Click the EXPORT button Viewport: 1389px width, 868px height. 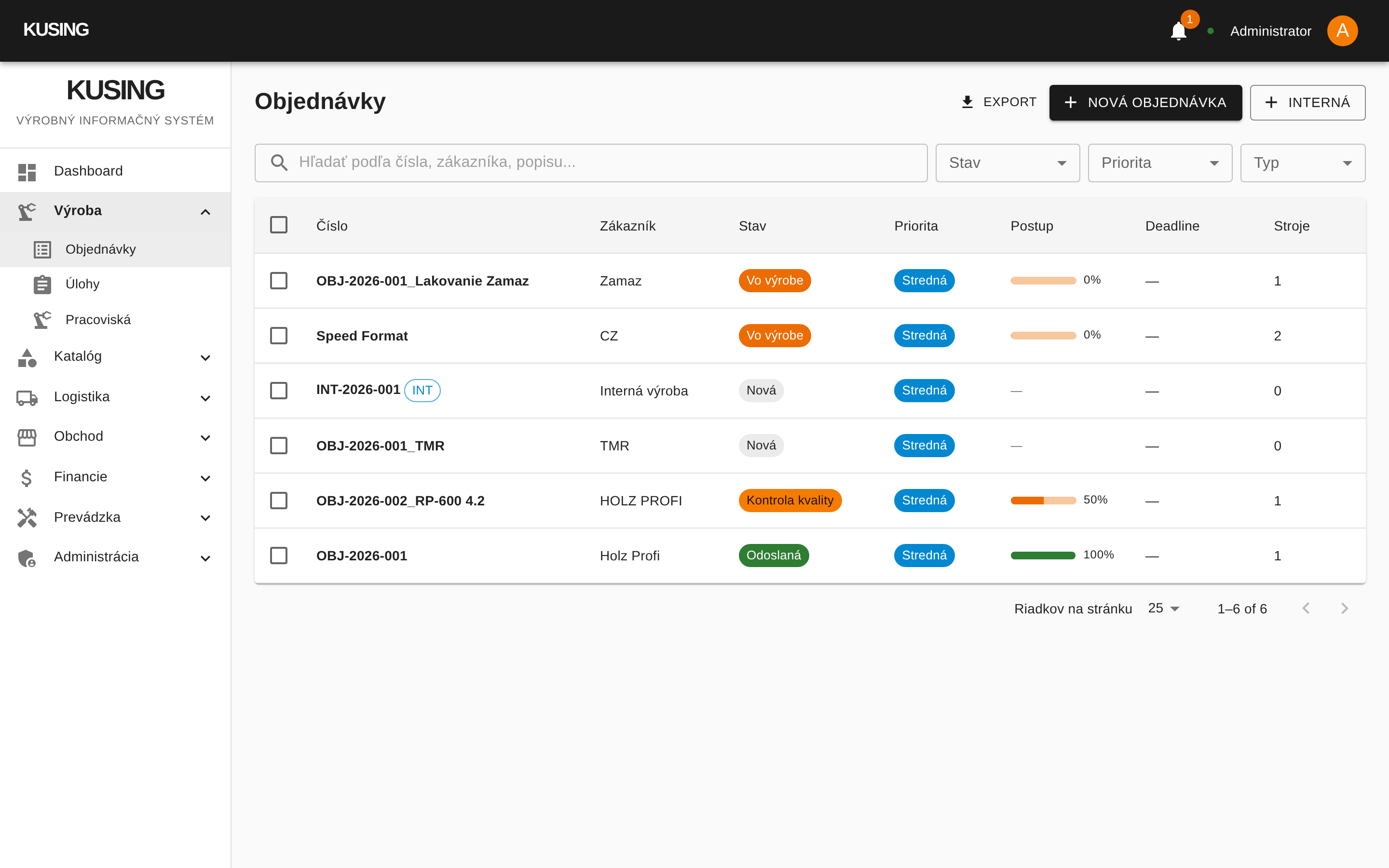click(x=999, y=102)
